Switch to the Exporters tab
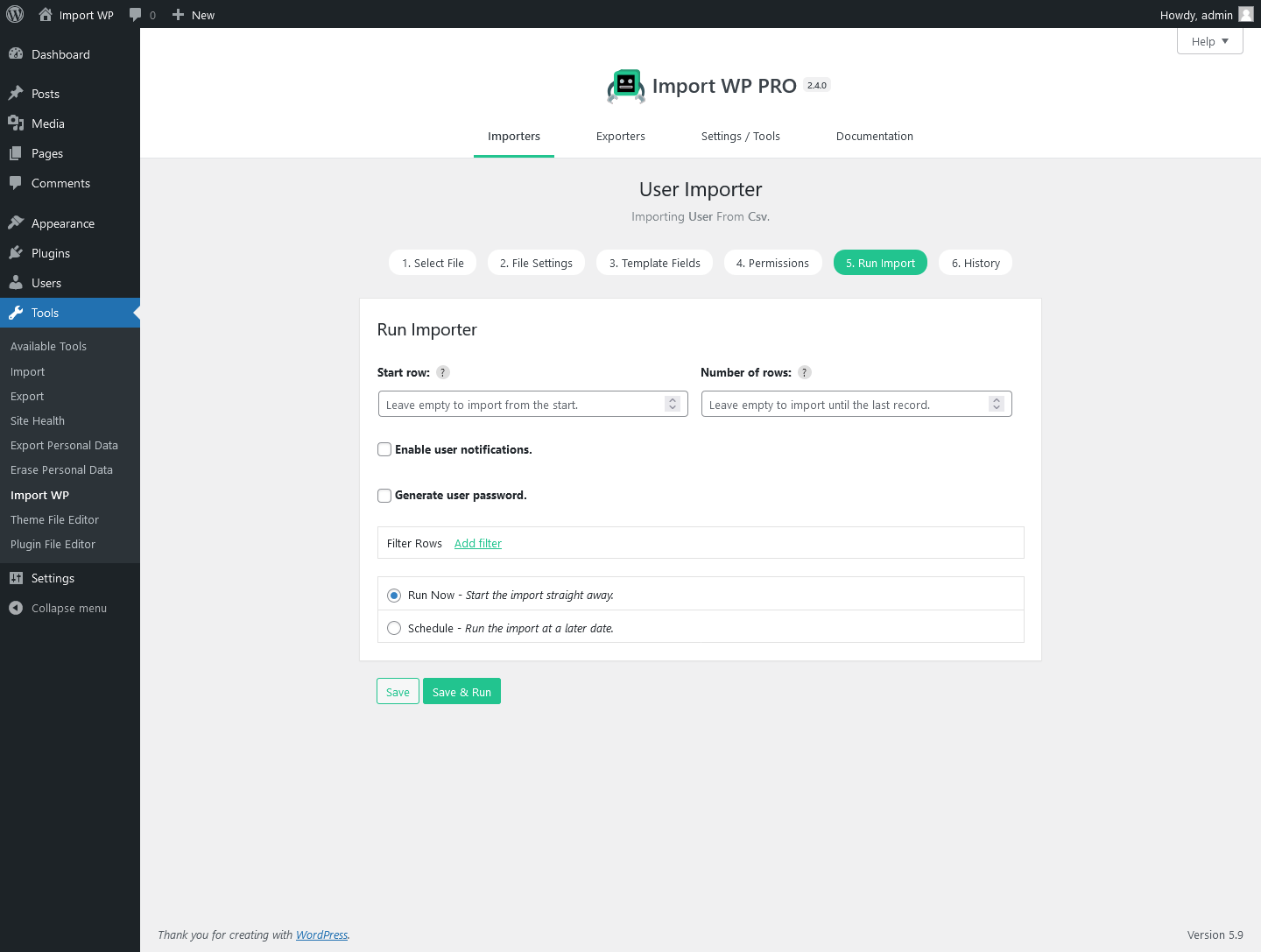This screenshot has width=1261, height=952. click(x=621, y=136)
